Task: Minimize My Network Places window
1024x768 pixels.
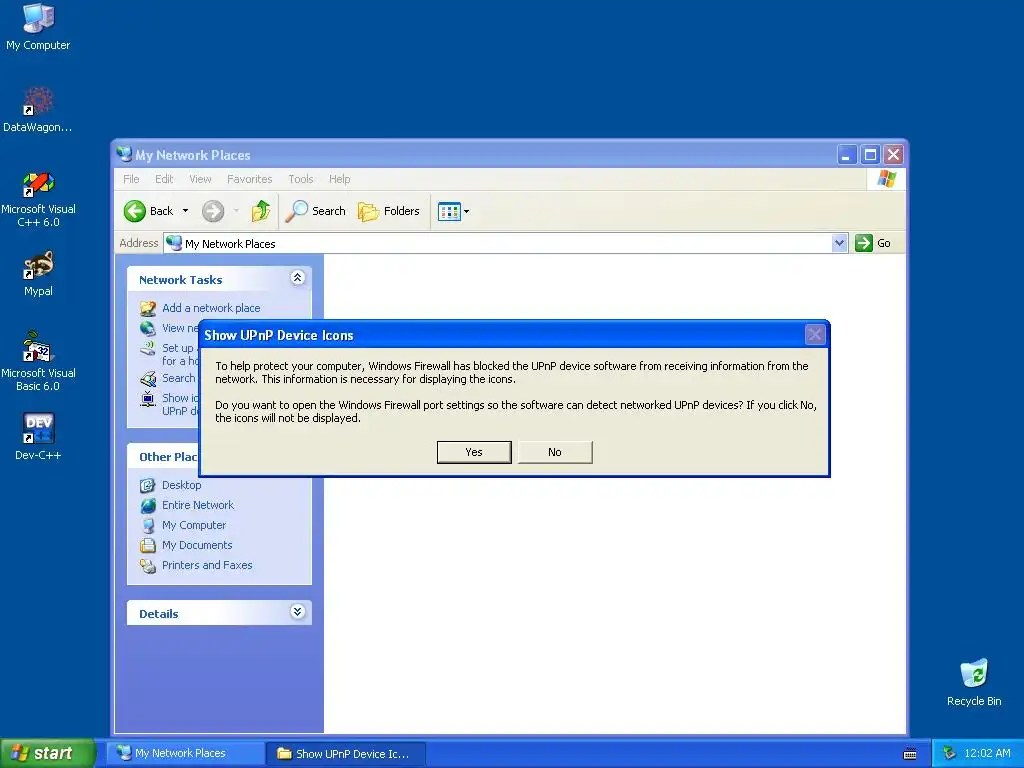Action: pyautogui.click(x=846, y=155)
